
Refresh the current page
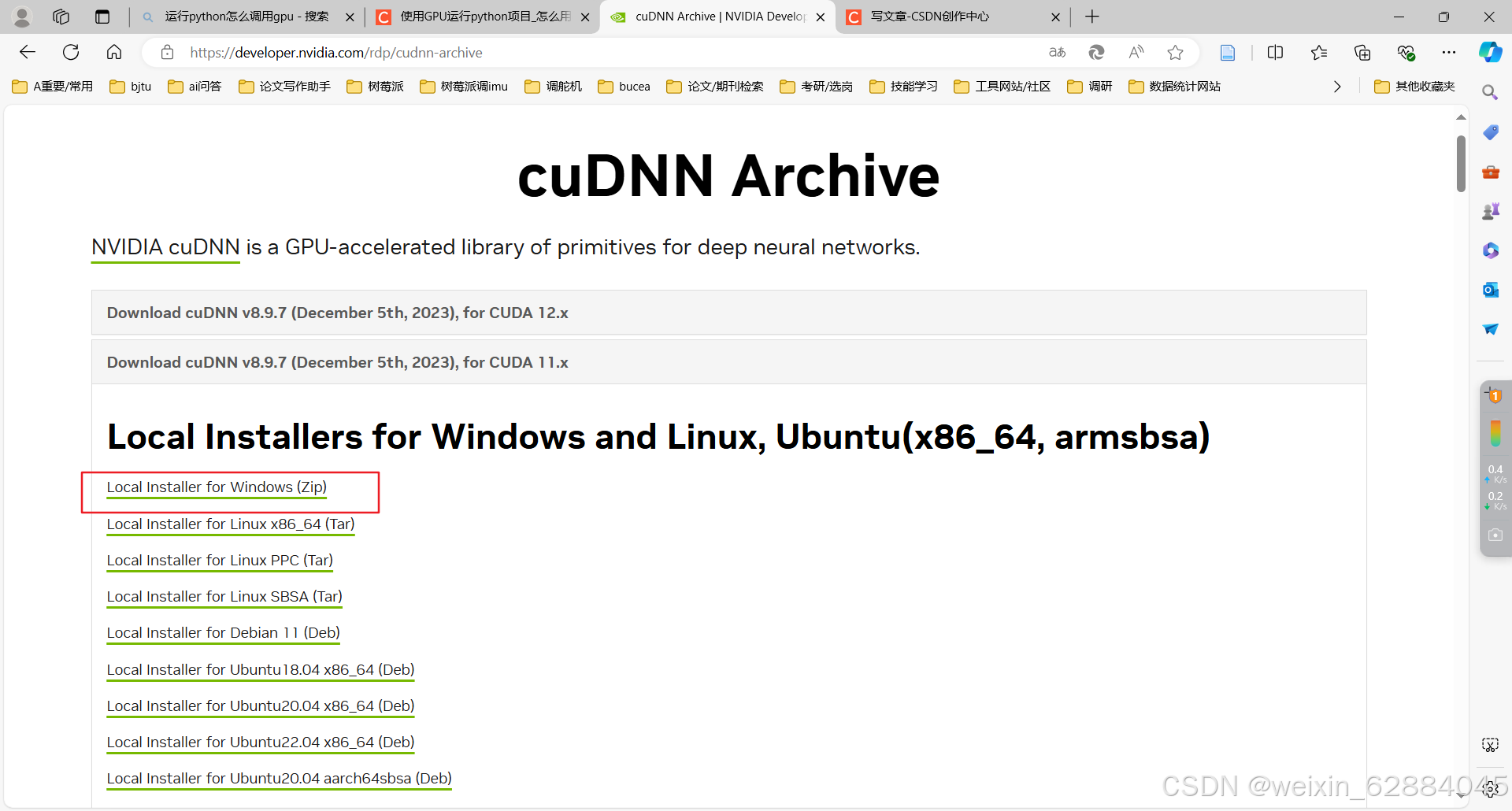coord(71,52)
